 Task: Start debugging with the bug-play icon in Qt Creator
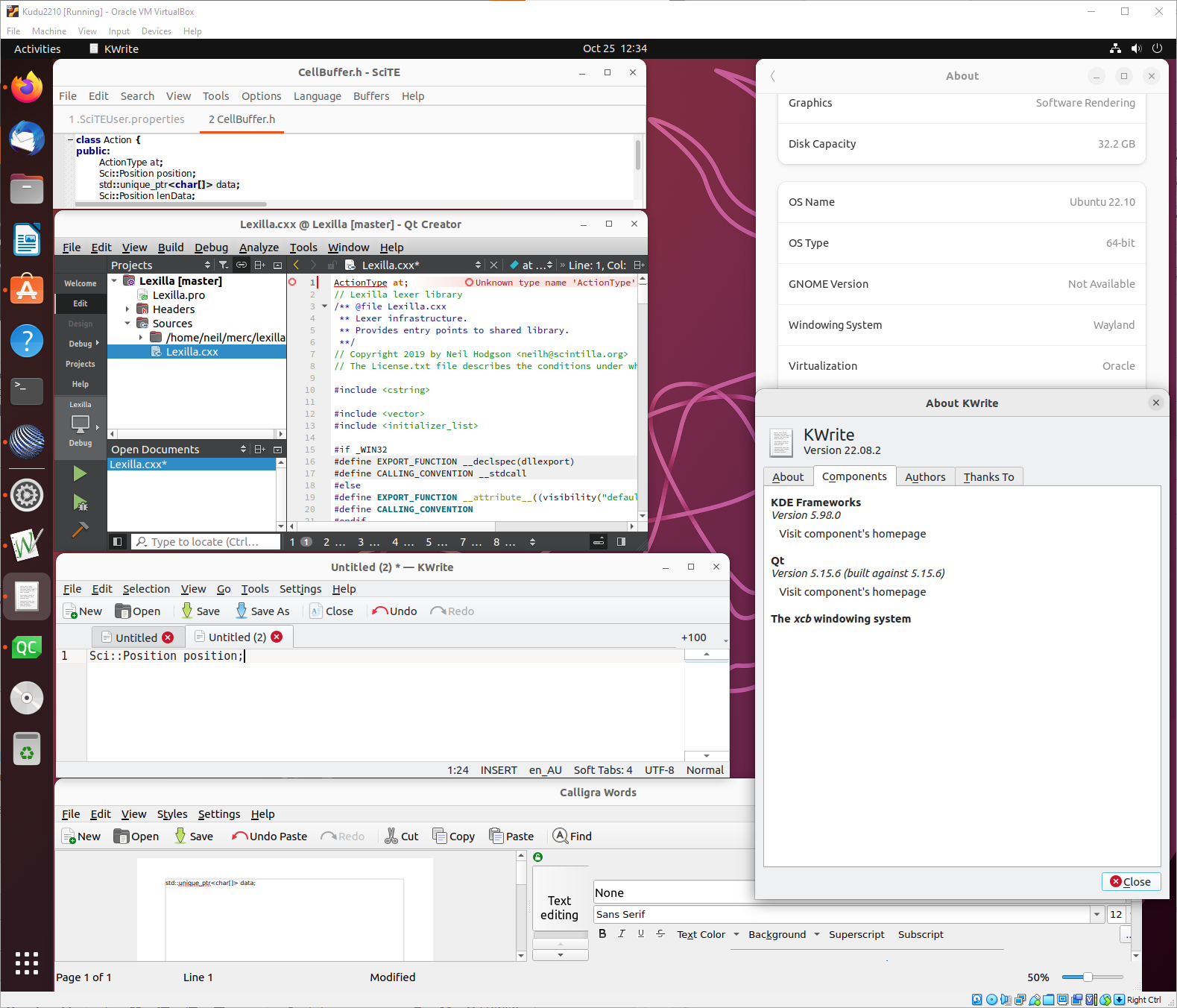point(80,503)
